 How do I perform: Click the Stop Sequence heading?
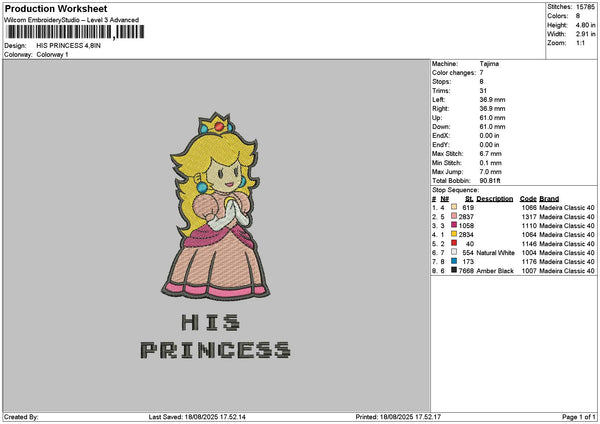(x=455, y=190)
